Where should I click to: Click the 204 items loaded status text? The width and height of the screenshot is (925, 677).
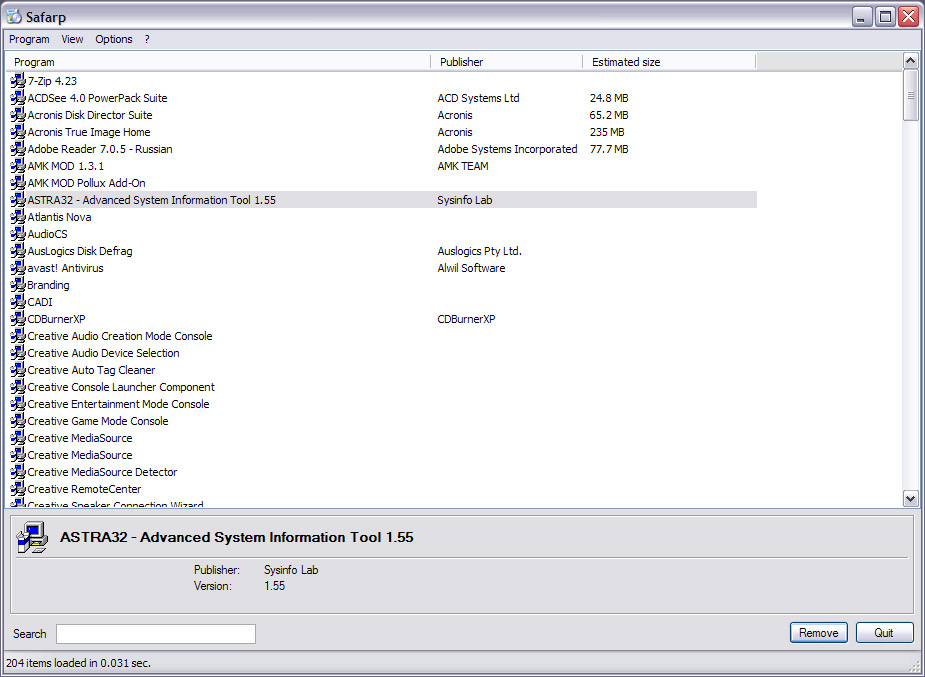point(78,663)
